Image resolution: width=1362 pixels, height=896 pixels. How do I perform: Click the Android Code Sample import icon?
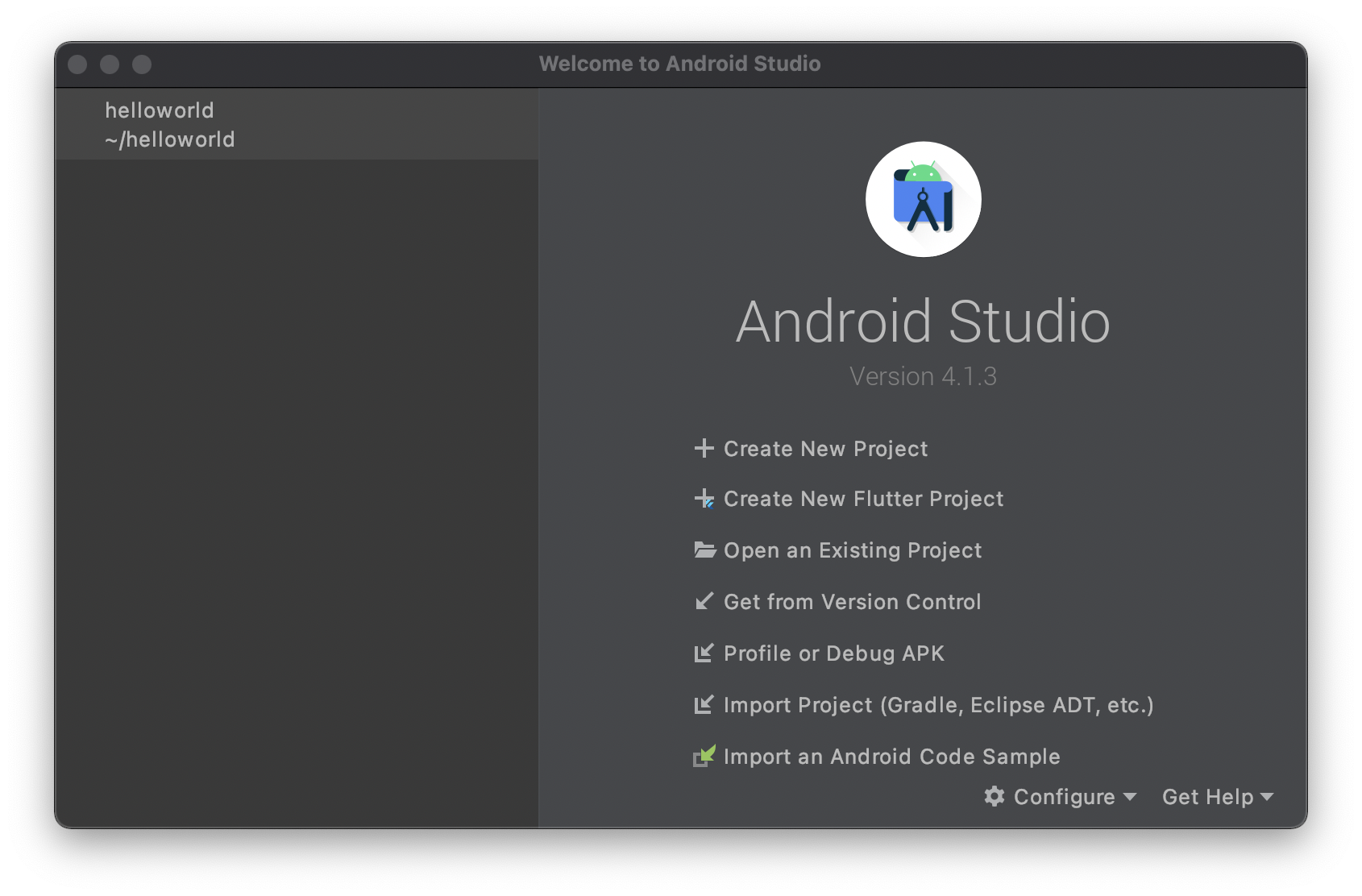[x=706, y=755]
